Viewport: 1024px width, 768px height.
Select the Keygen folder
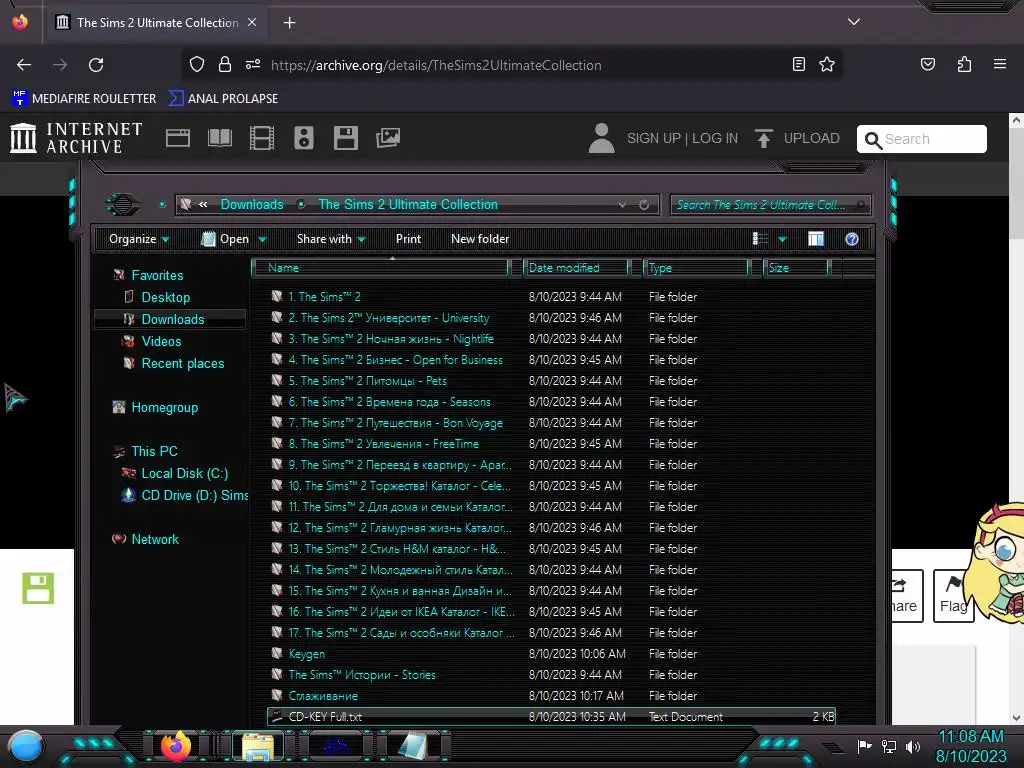tap(307, 654)
